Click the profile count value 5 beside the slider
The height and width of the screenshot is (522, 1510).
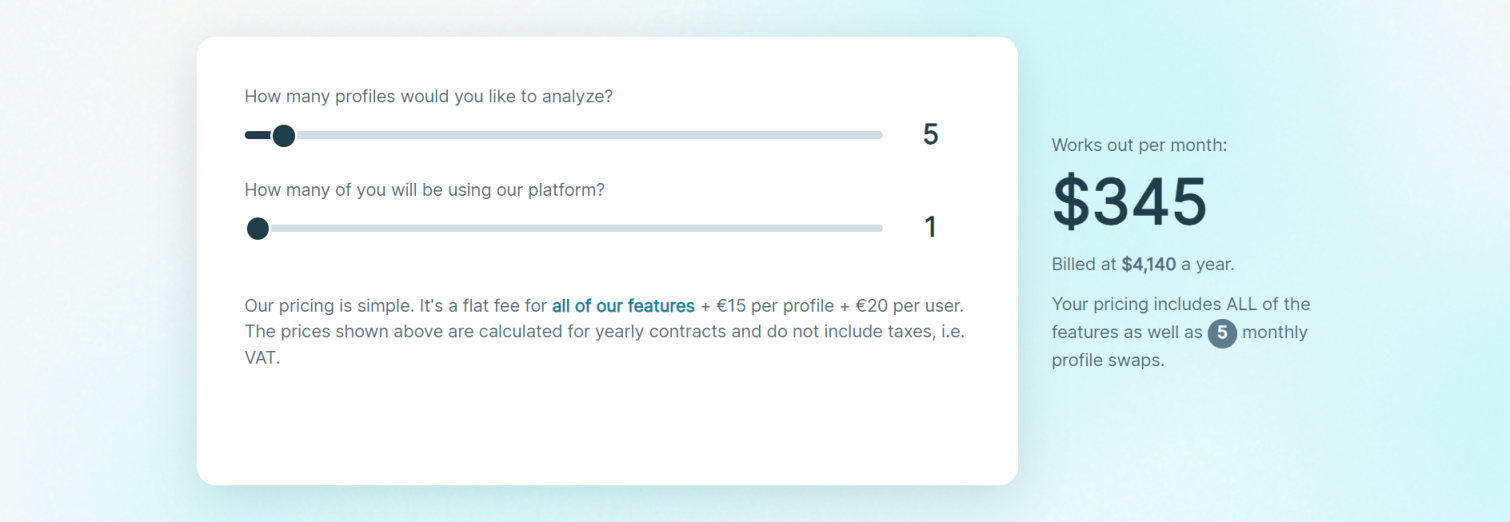930,134
